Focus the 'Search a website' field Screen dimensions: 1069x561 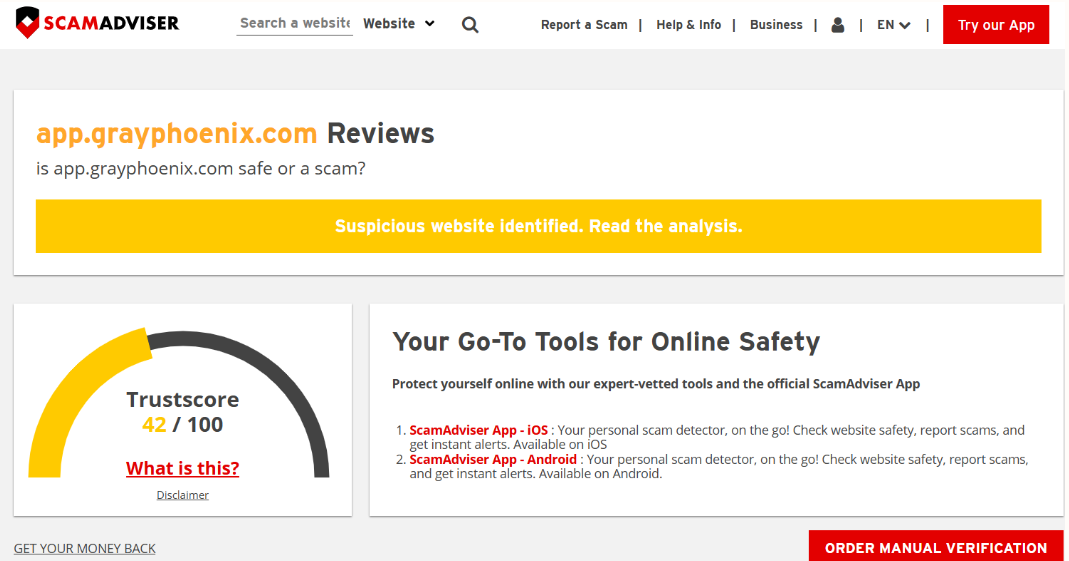coord(294,23)
